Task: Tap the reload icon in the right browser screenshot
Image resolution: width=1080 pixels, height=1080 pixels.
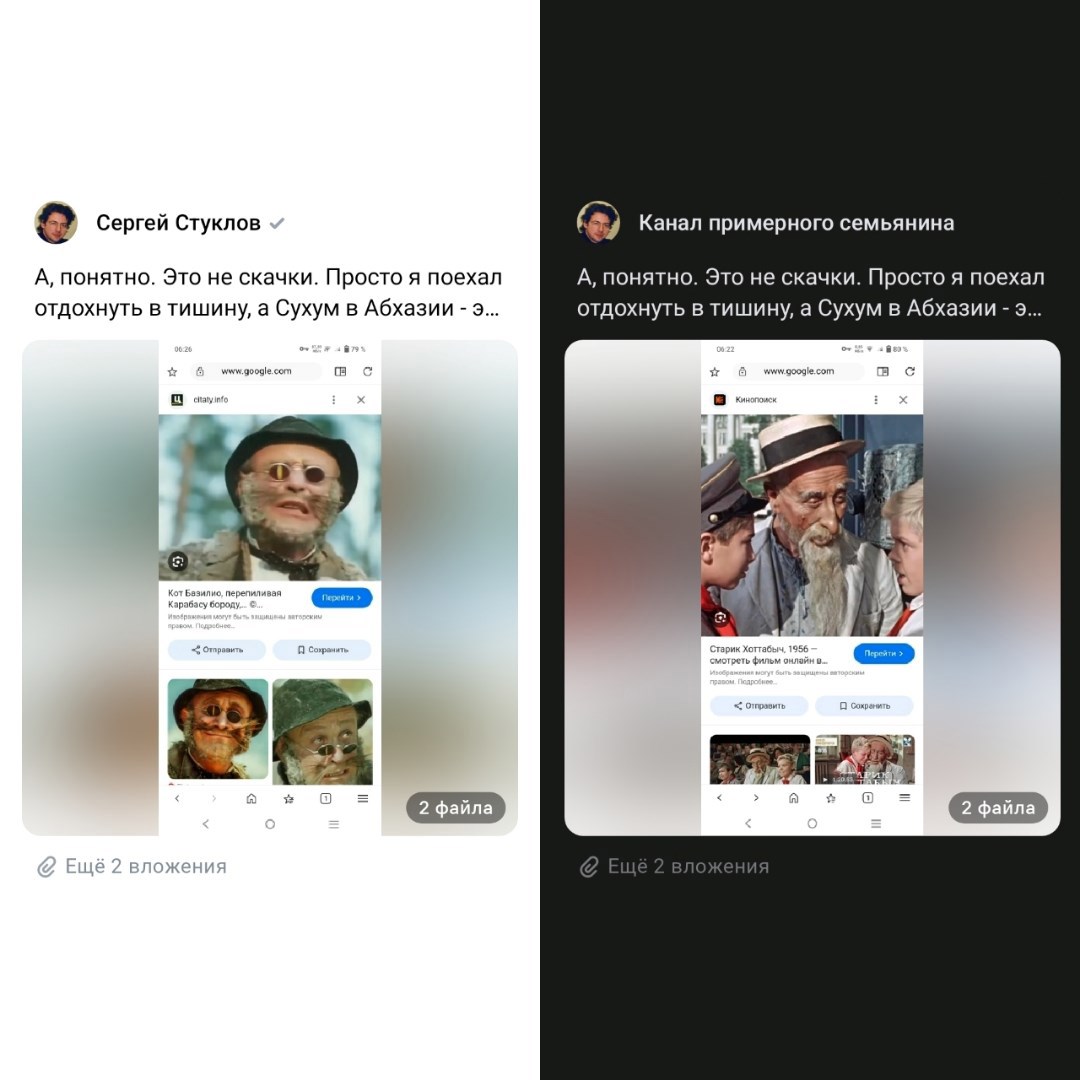Action: [910, 371]
